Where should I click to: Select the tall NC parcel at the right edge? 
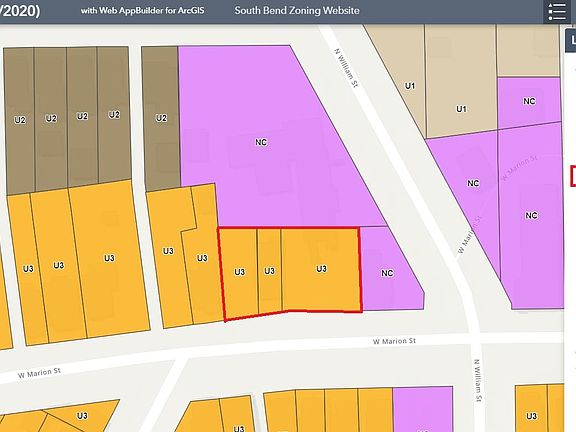[531, 215]
